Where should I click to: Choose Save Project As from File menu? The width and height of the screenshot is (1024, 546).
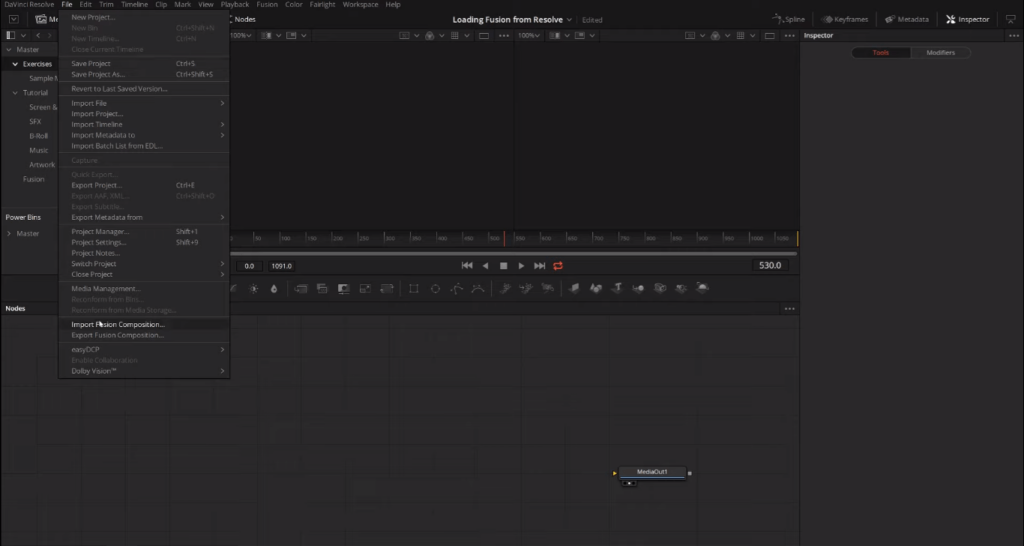point(98,74)
